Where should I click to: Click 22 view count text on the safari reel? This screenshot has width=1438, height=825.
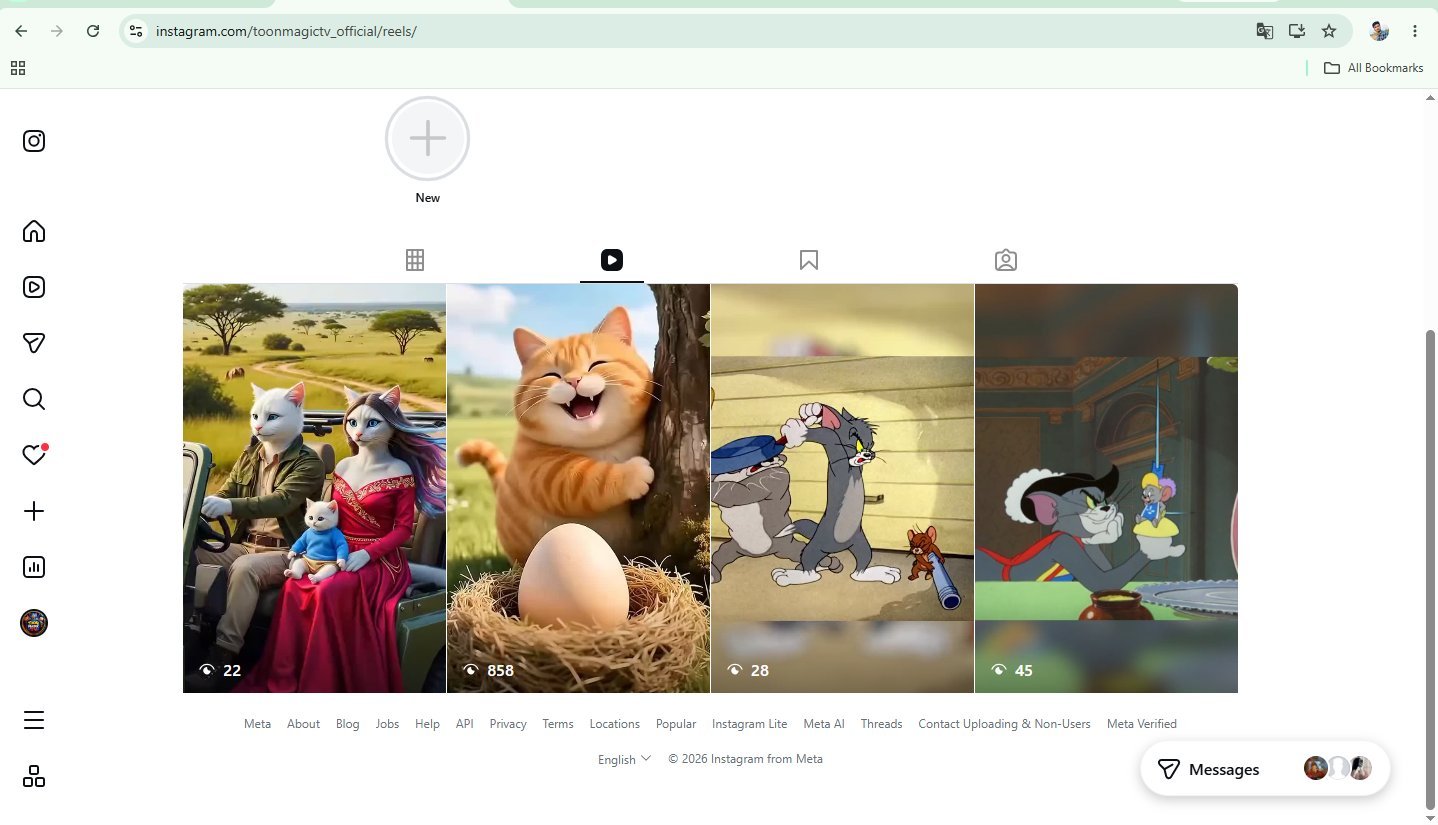click(232, 670)
